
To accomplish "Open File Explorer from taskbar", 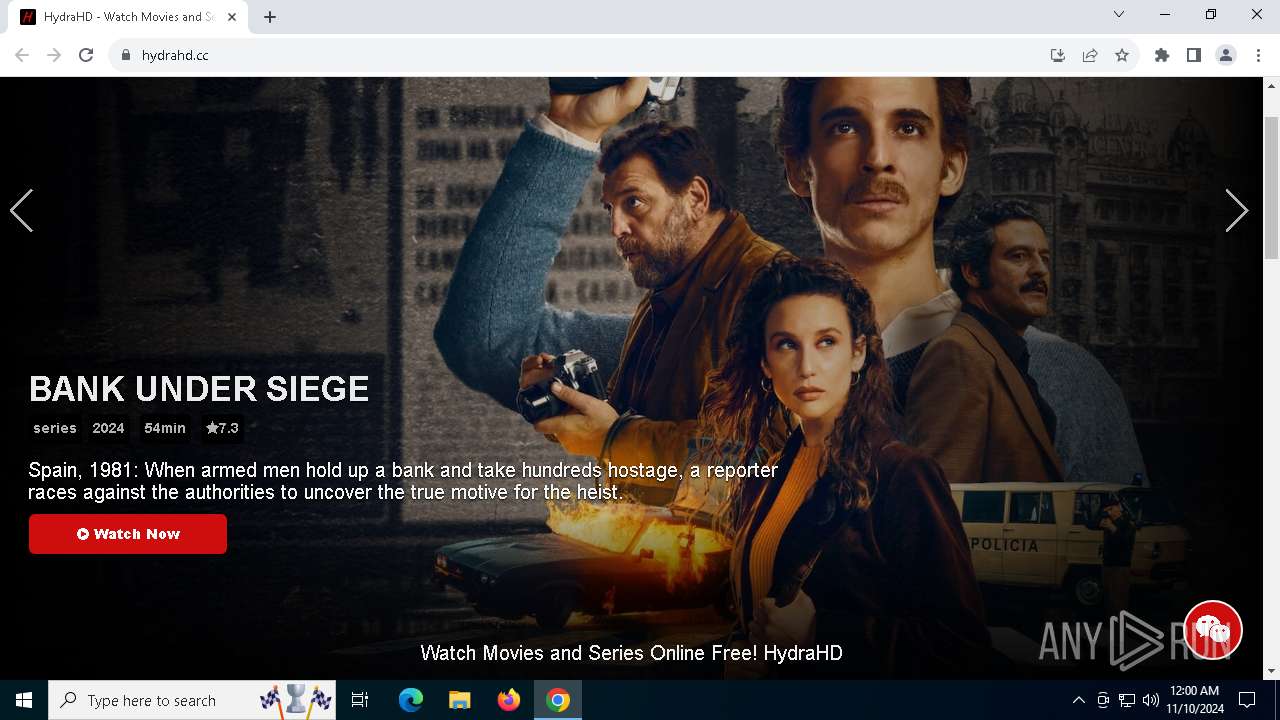I will (x=459, y=700).
